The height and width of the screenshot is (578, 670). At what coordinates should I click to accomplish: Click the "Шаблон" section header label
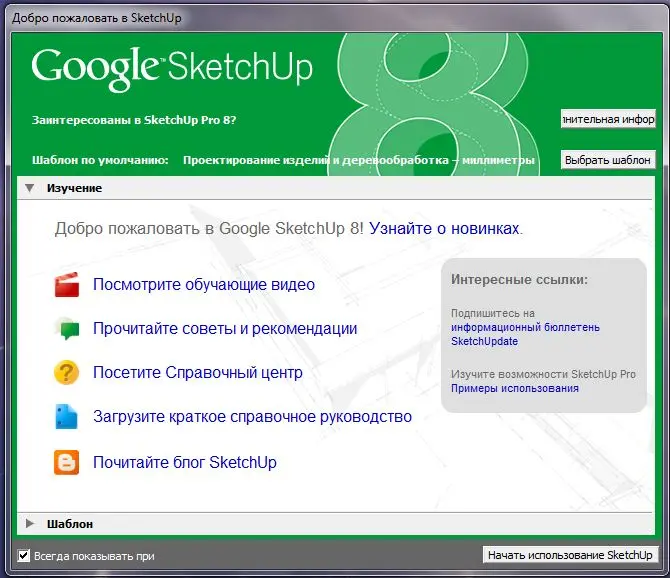tap(70, 524)
